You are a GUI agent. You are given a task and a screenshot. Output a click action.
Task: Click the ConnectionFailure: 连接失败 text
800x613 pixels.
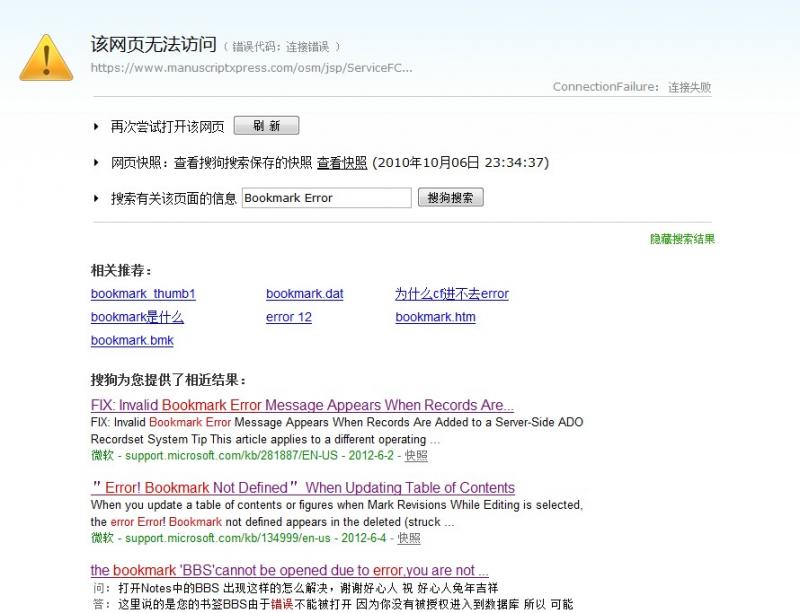pyautogui.click(x=632, y=87)
